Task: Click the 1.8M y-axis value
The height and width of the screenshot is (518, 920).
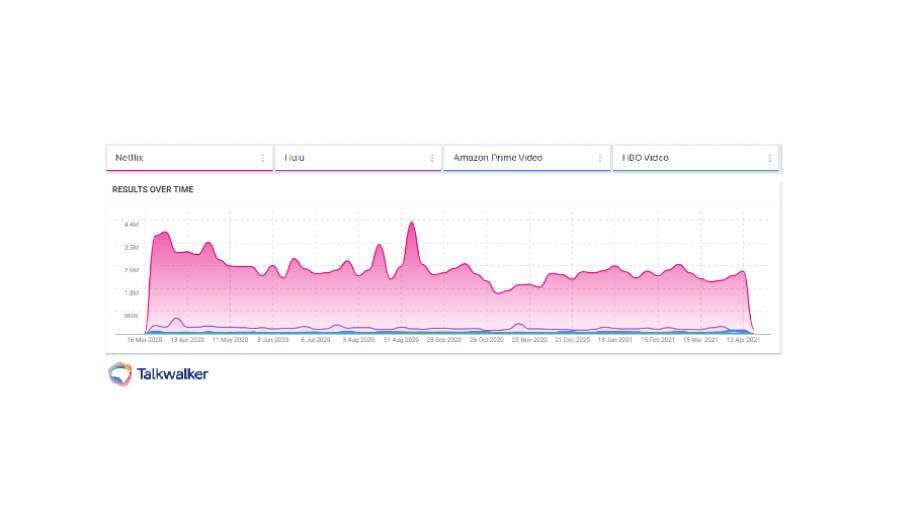Action: point(131,293)
